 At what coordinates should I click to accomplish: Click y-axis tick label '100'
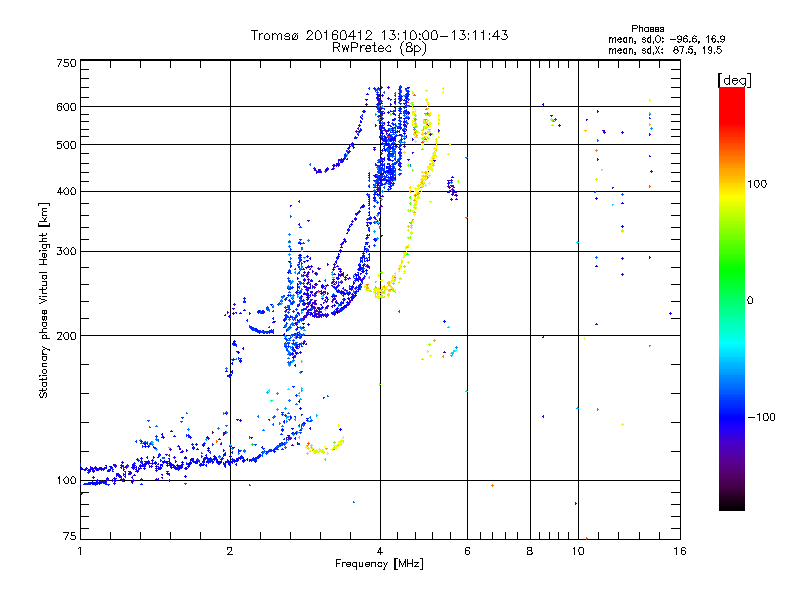point(67,481)
